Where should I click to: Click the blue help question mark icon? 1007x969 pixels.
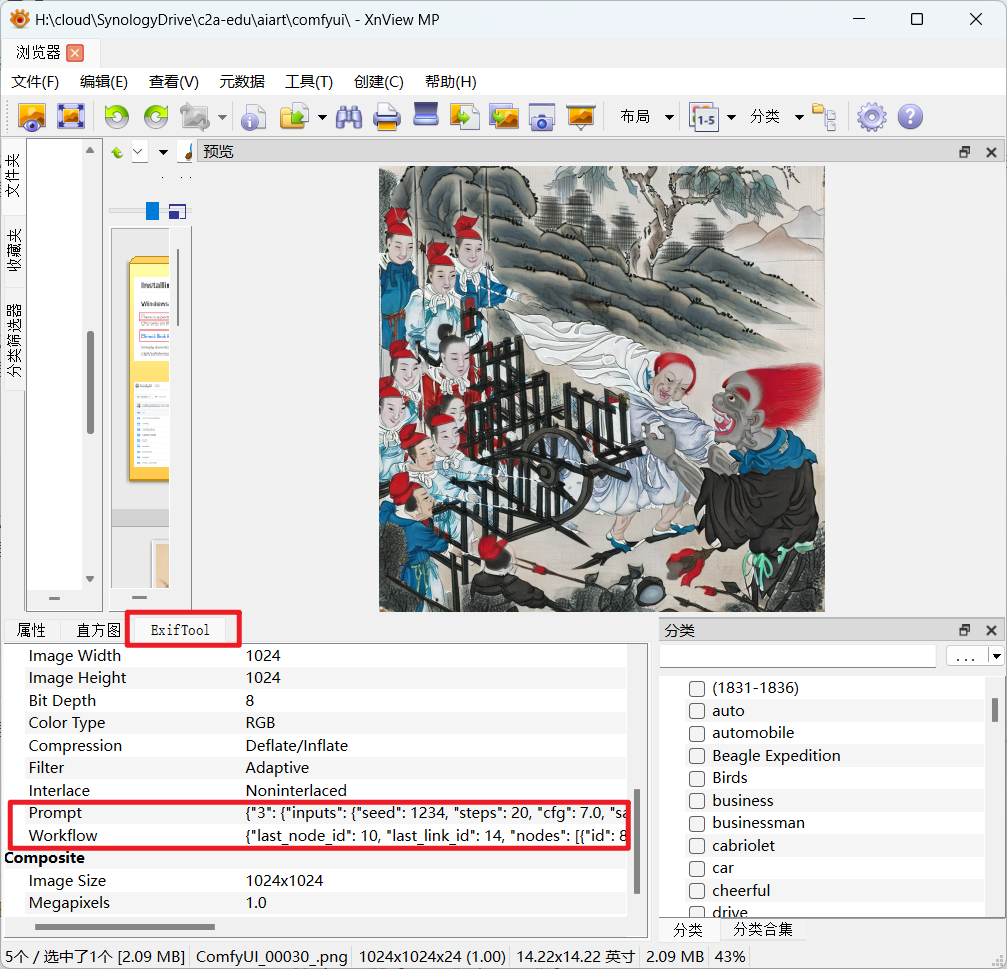(910, 117)
